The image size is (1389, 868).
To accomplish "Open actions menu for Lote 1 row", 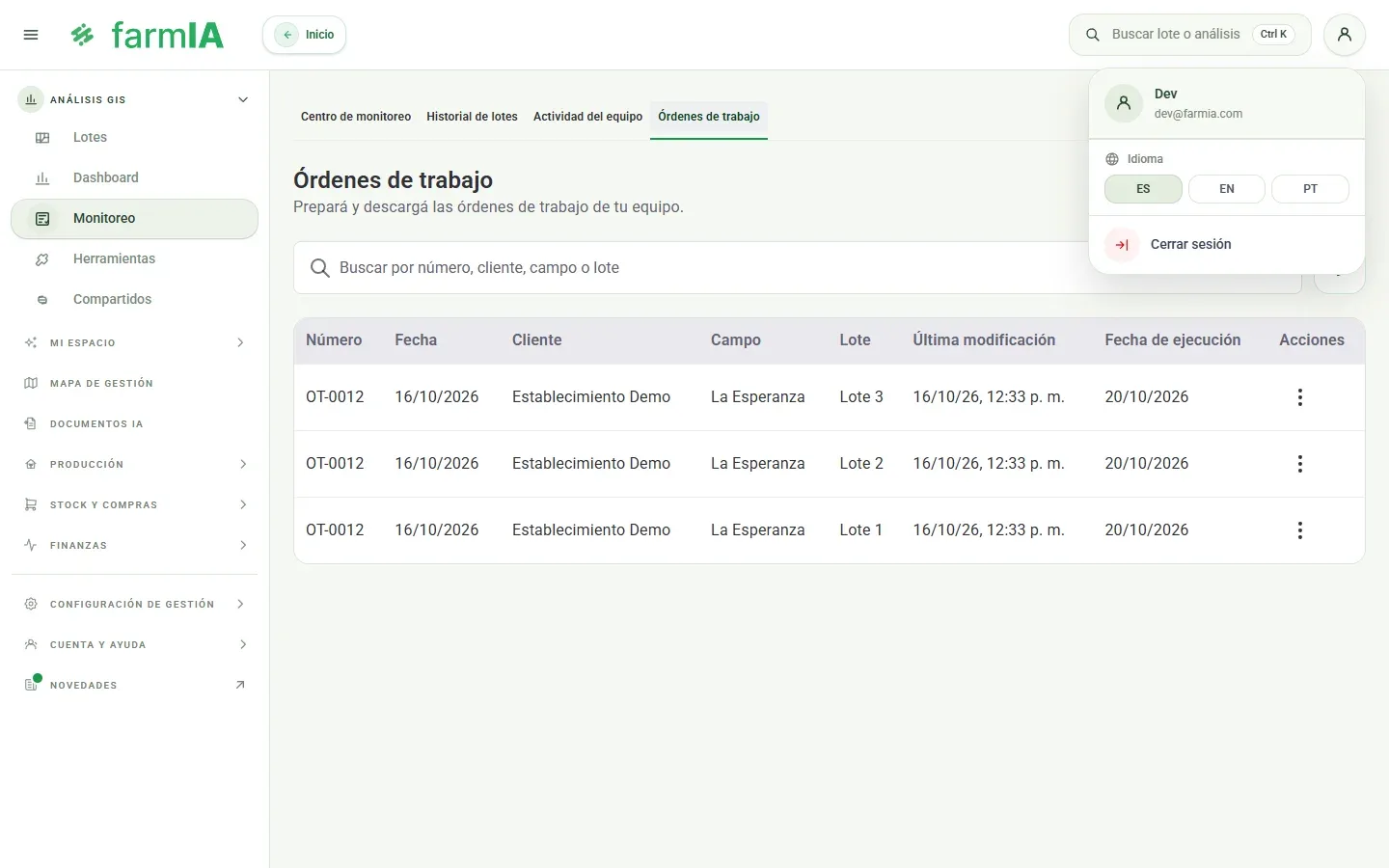I will [x=1300, y=530].
